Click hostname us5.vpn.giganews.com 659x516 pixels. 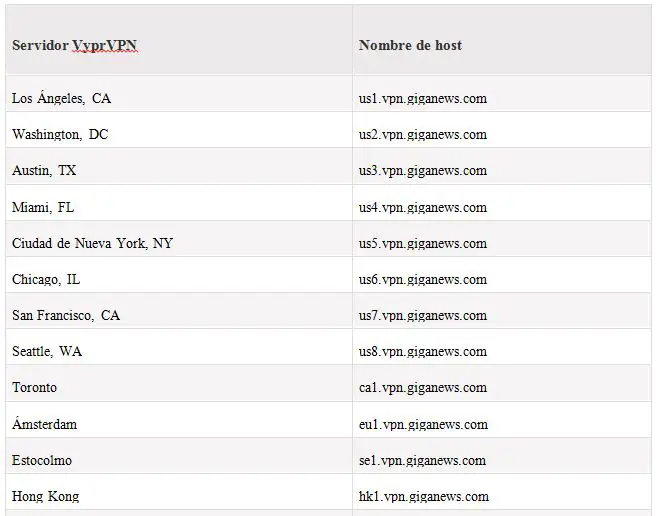tap(422, 243)
